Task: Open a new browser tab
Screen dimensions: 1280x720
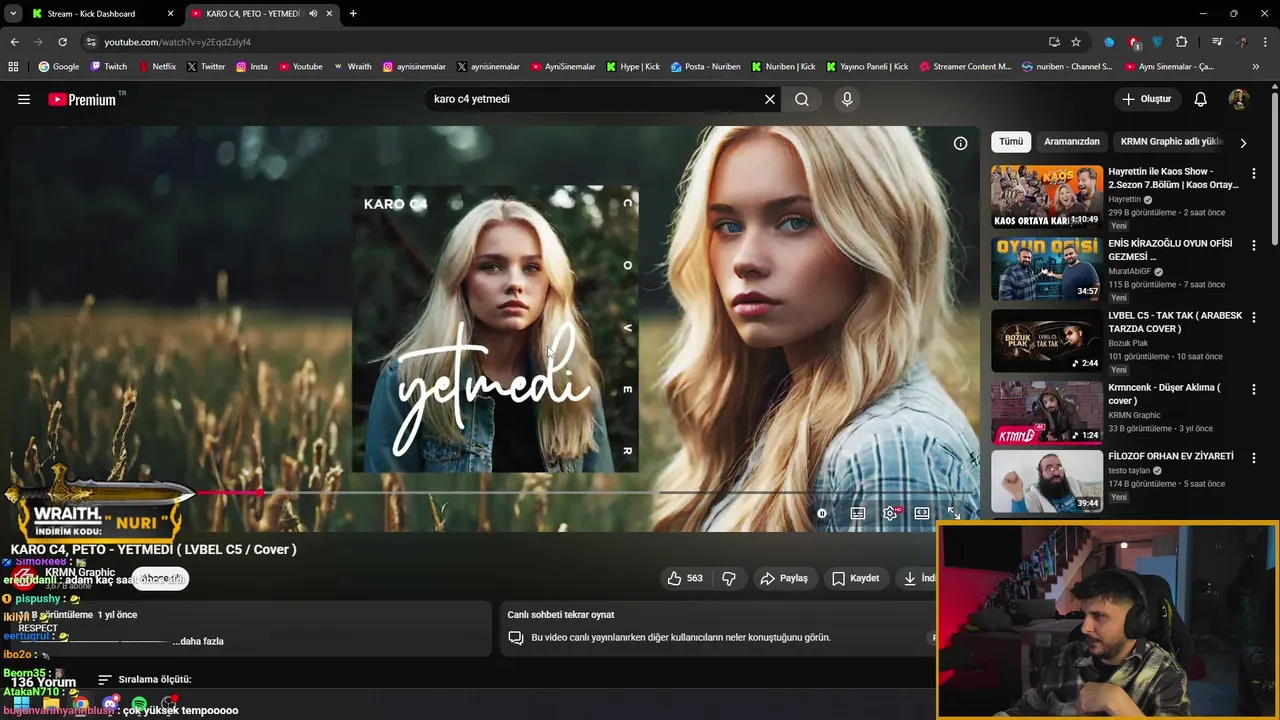Action: pos(353,14)
